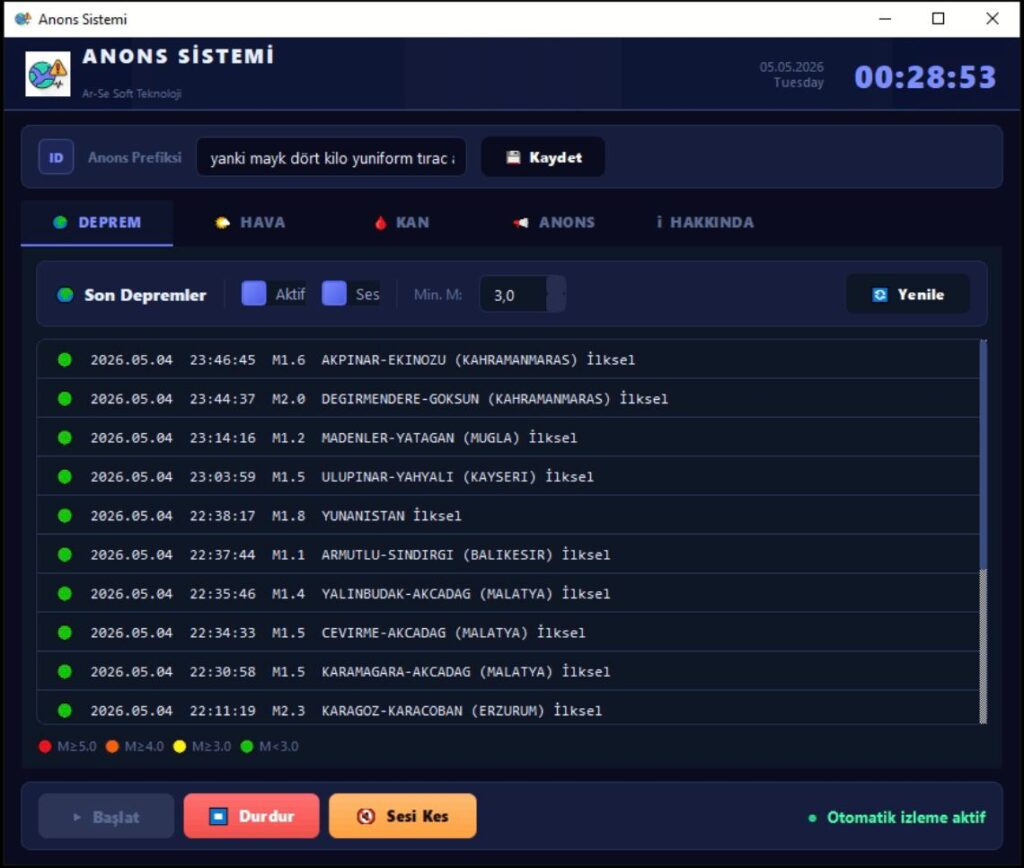The height and width of the screenshot is (868, 1024).
Task: Click green dot of YALINBUDAK-AKCADAG row
Action: (65, 594)
